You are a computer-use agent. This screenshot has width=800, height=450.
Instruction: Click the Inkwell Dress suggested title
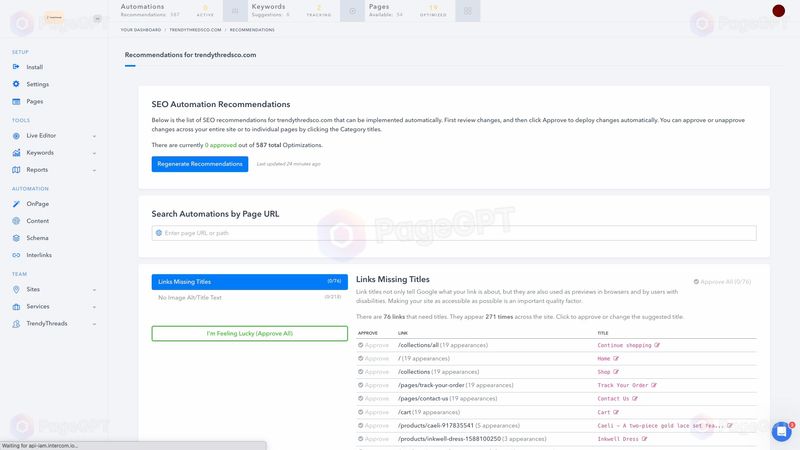(618, 439)
